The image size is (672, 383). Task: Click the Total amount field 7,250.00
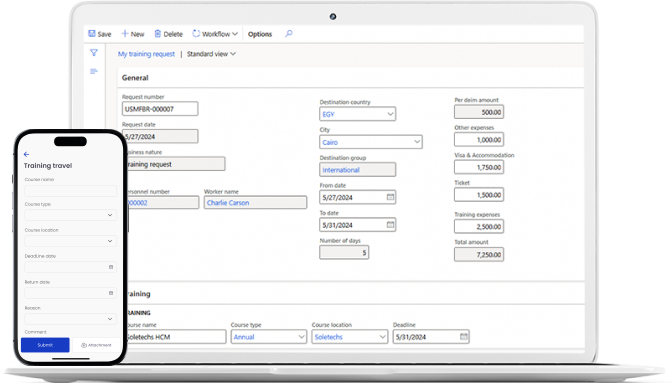click(x=479, y=254)
